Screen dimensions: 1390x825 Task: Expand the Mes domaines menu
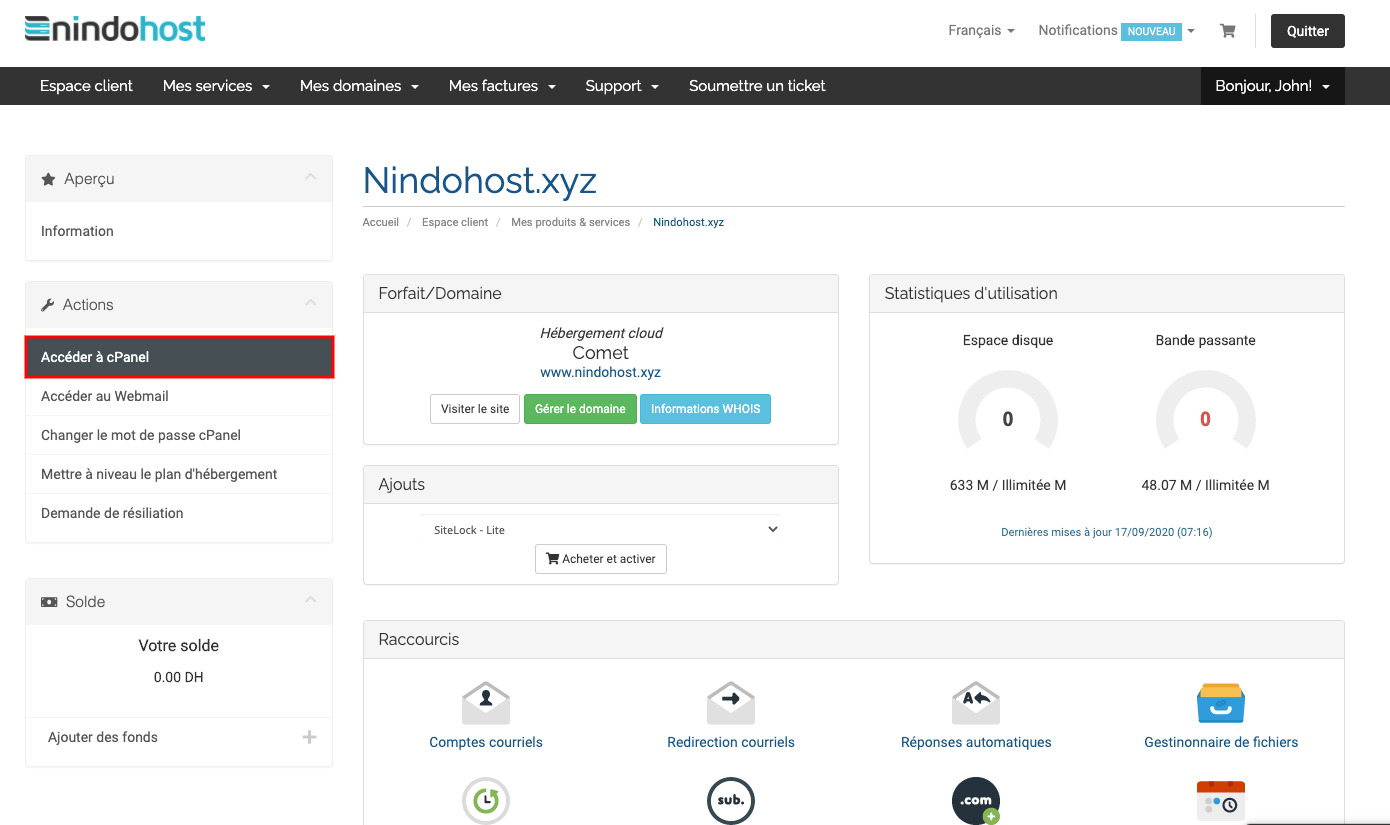359,86
